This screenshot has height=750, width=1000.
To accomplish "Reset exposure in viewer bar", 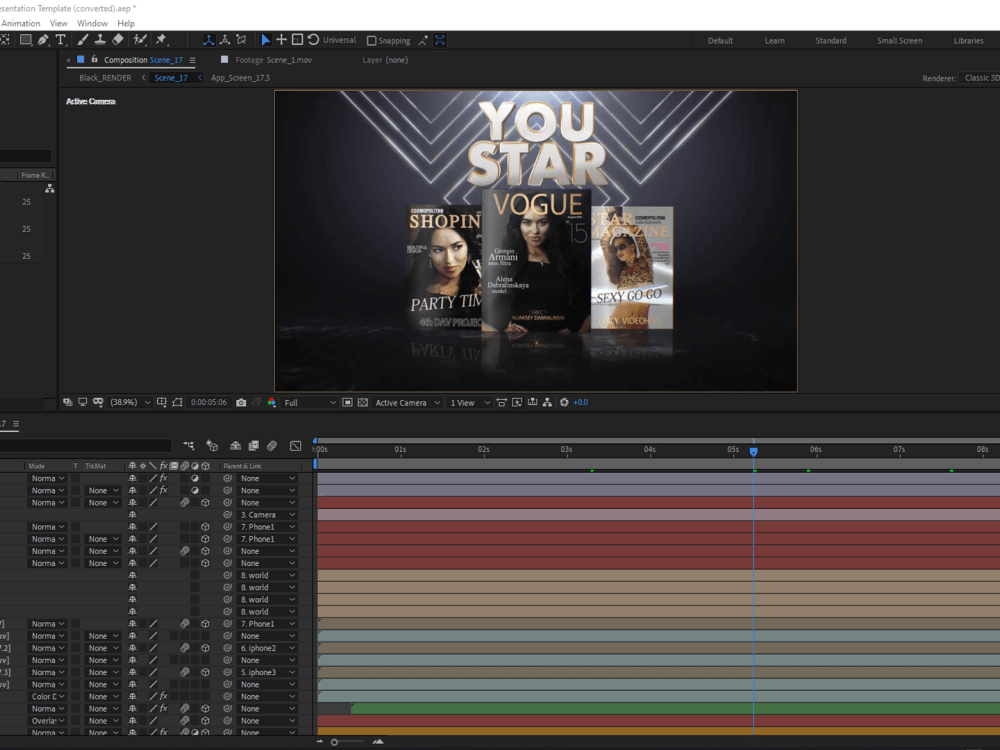I will (x=564, y=402).
